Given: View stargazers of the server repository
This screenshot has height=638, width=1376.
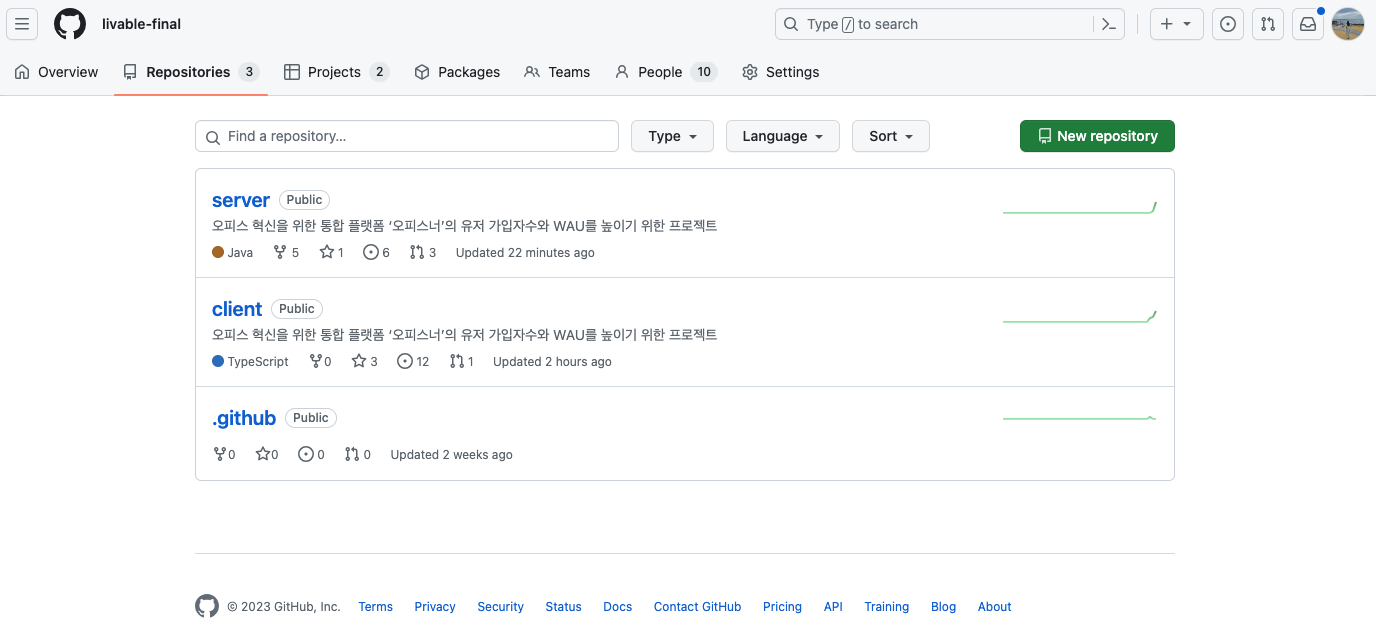Looking at the screenshot, I should pos(332,253).
